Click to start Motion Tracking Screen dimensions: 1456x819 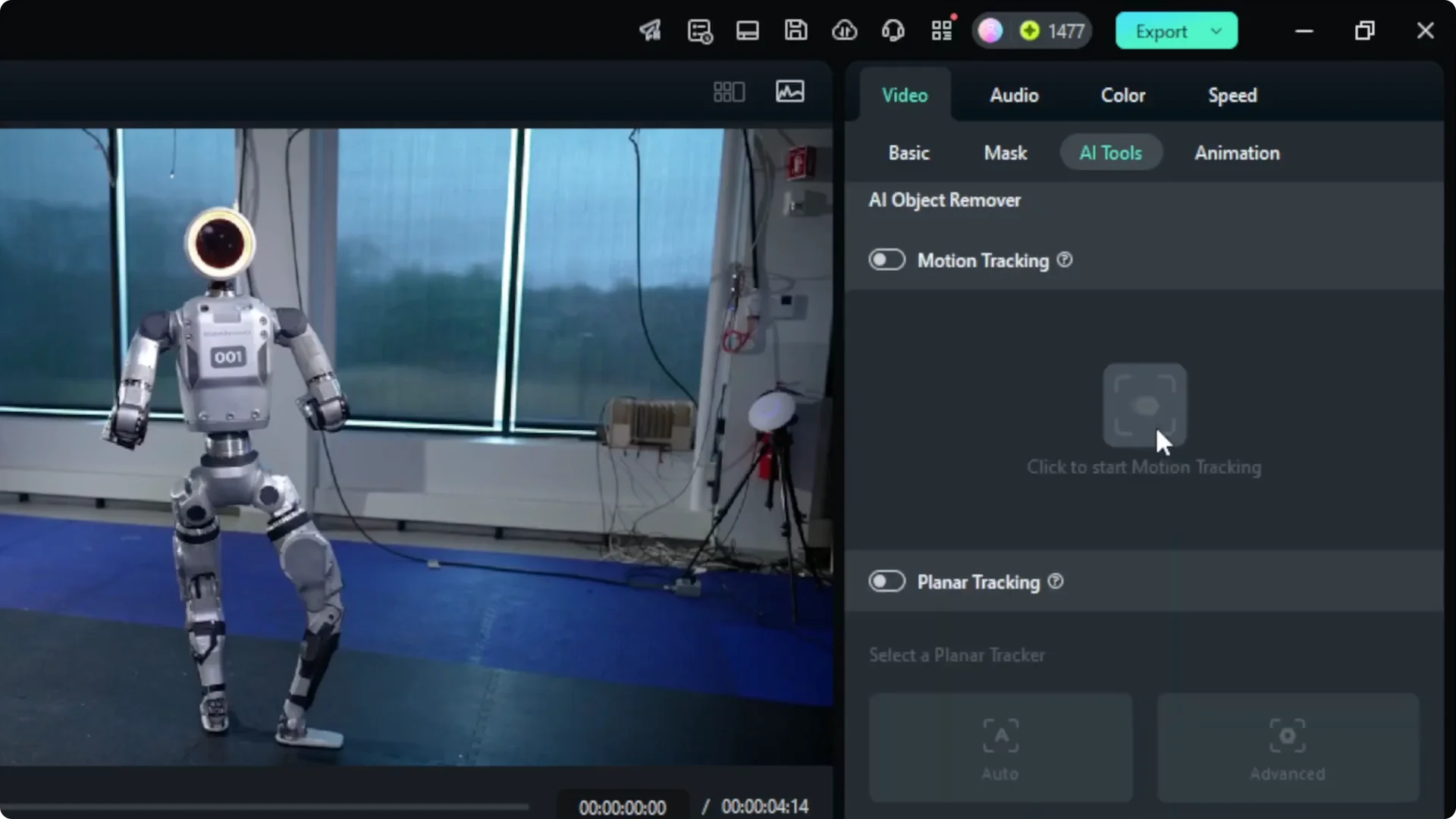click(x=1144, y=404)
